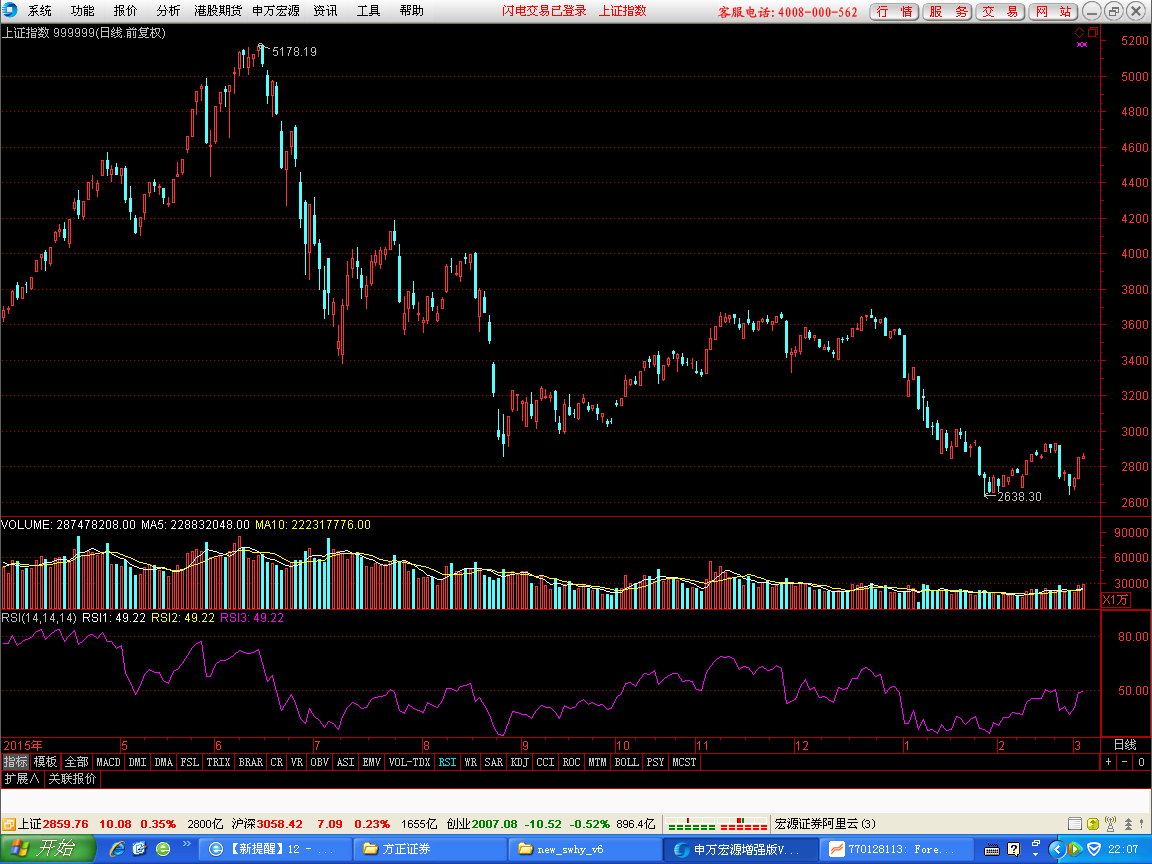The height and width of the screenshot is (864, 1152).
Task: Select the MCST indicator tab
Action: click(x=684, y=763)
